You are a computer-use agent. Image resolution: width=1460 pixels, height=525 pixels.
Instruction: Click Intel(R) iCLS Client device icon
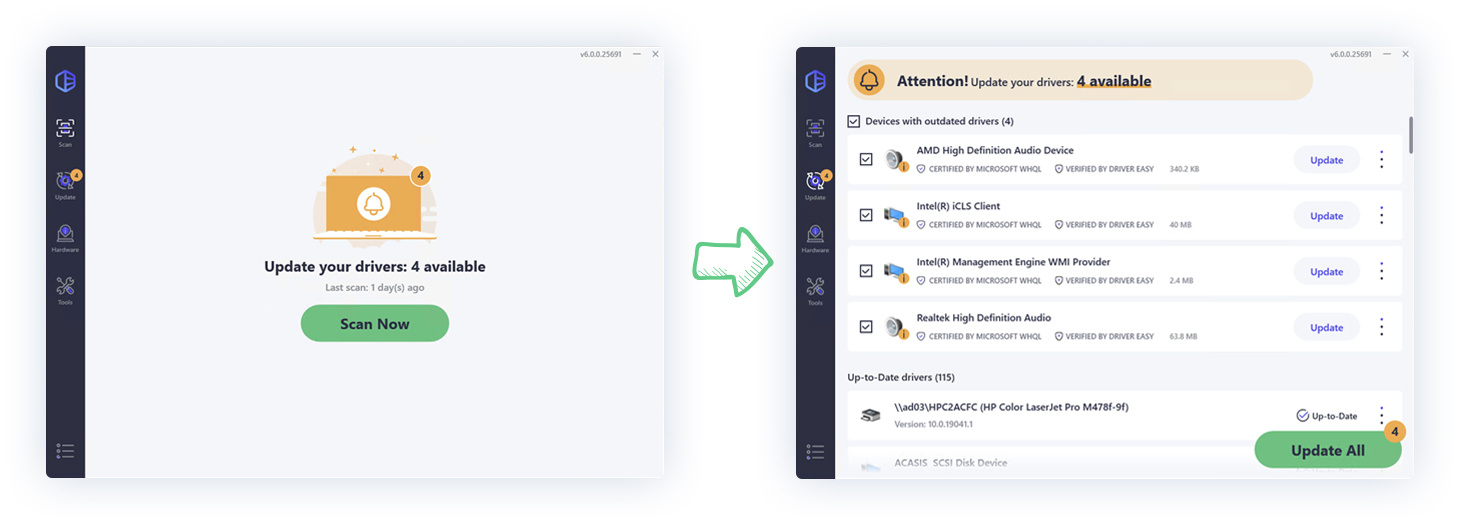coord(896,216)
